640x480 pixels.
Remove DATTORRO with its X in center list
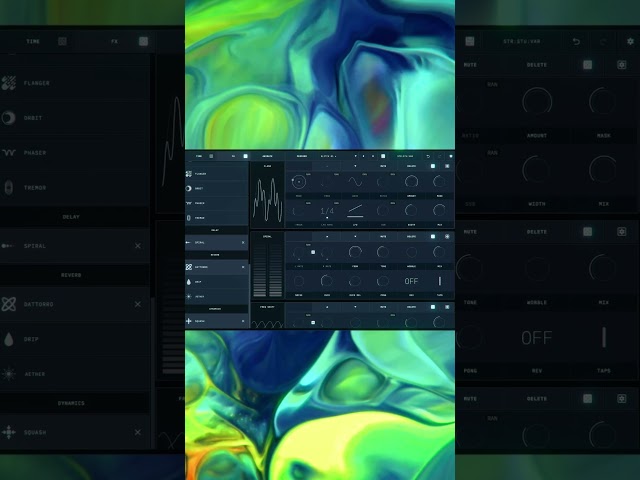pyautogui.click(x=243, y=267)
